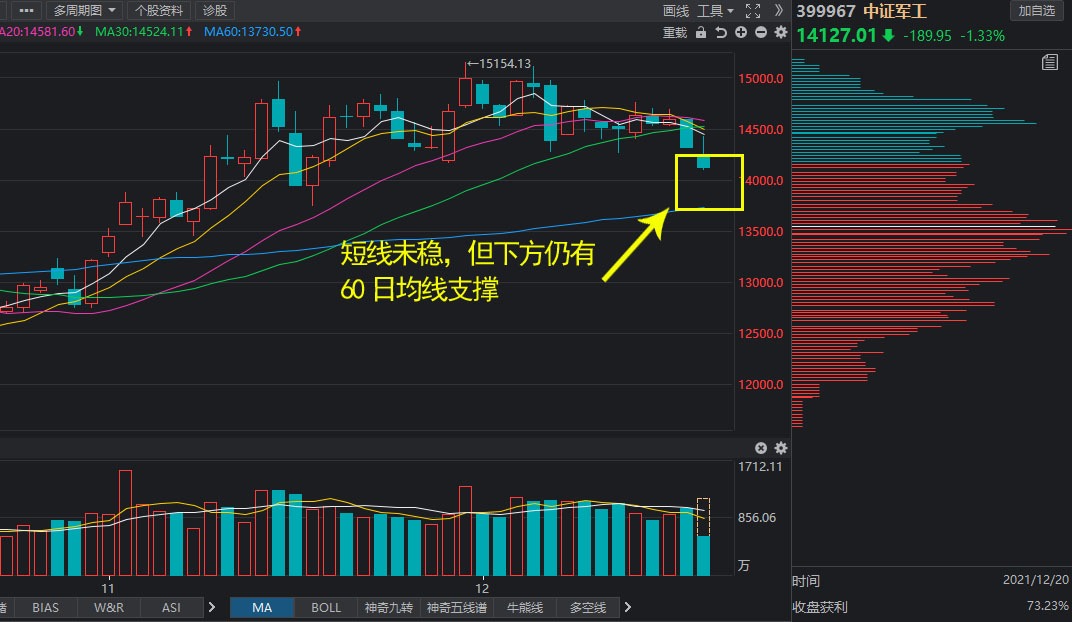Screen dimensions: 1072x622
Task: Zoom in the chart with plus icon
Action: coord(740,32)
